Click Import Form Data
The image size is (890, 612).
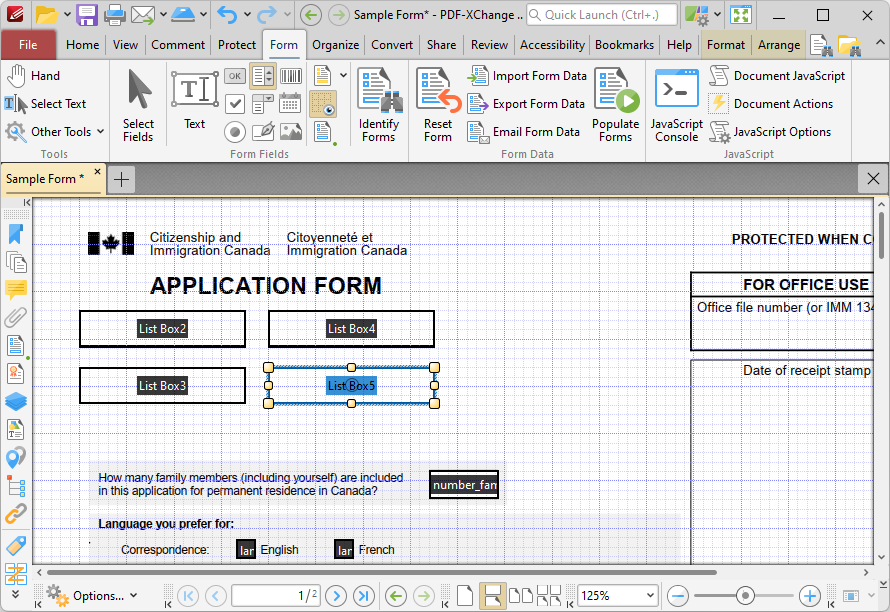point(527,76)
